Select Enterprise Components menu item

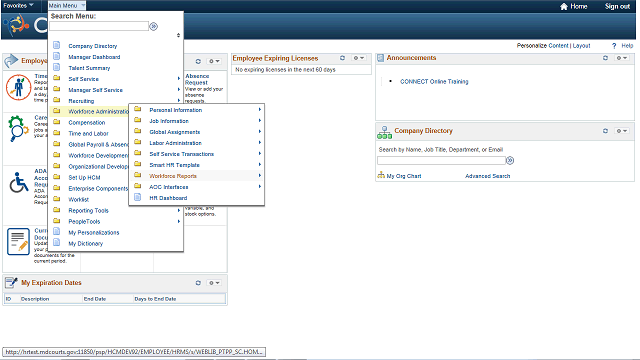click(x=98, y=189)
